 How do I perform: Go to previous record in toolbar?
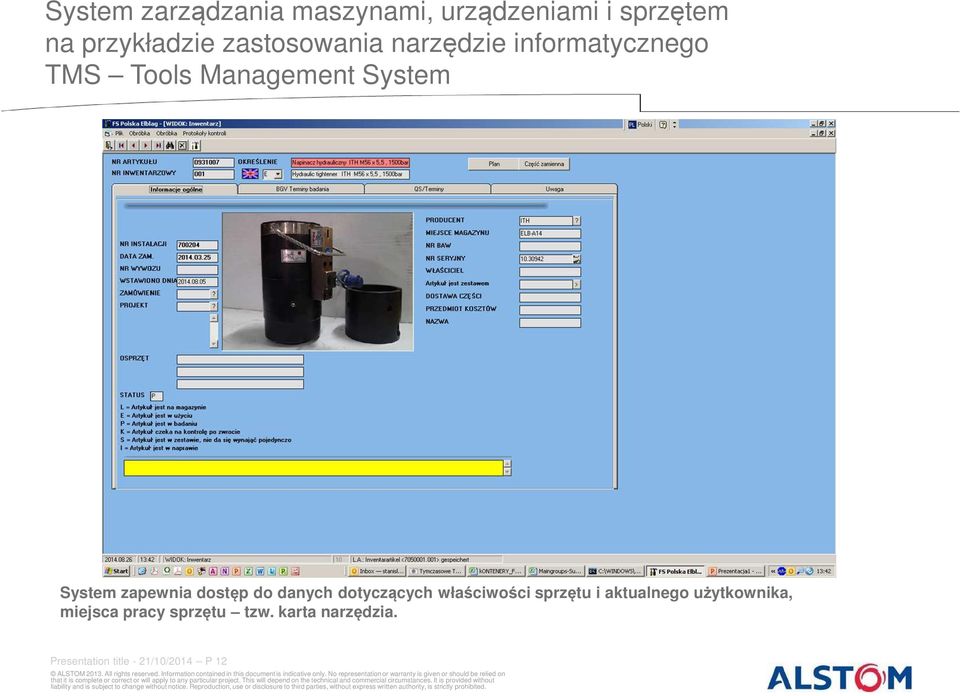pos(133,146)
